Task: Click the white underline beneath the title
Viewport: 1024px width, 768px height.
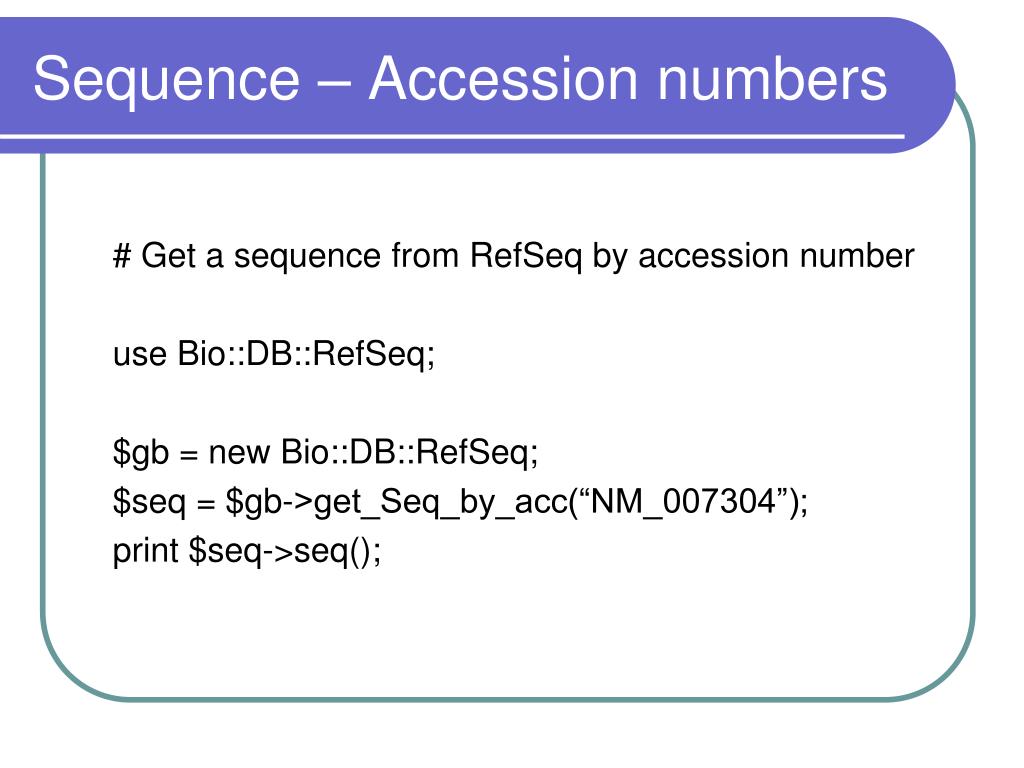Action: (452, 136)
